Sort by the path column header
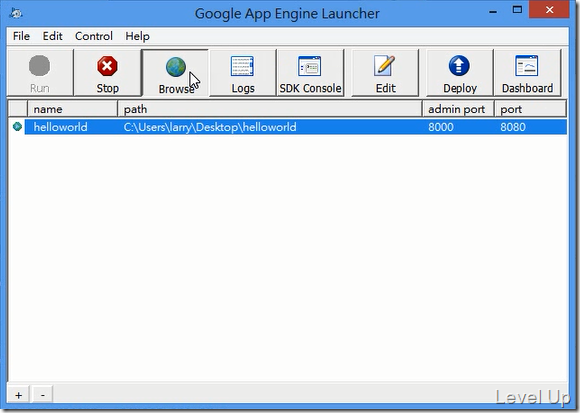 [270, 109]
